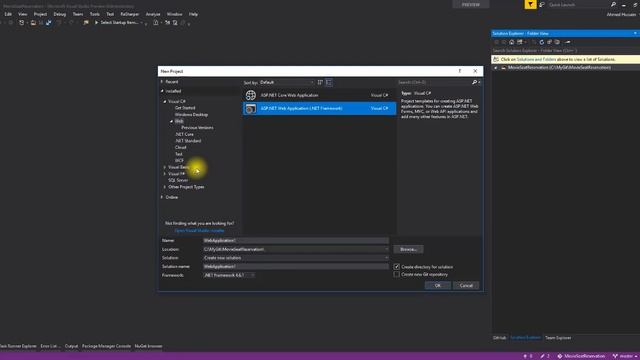Switch to Output tab

point(71,346)
